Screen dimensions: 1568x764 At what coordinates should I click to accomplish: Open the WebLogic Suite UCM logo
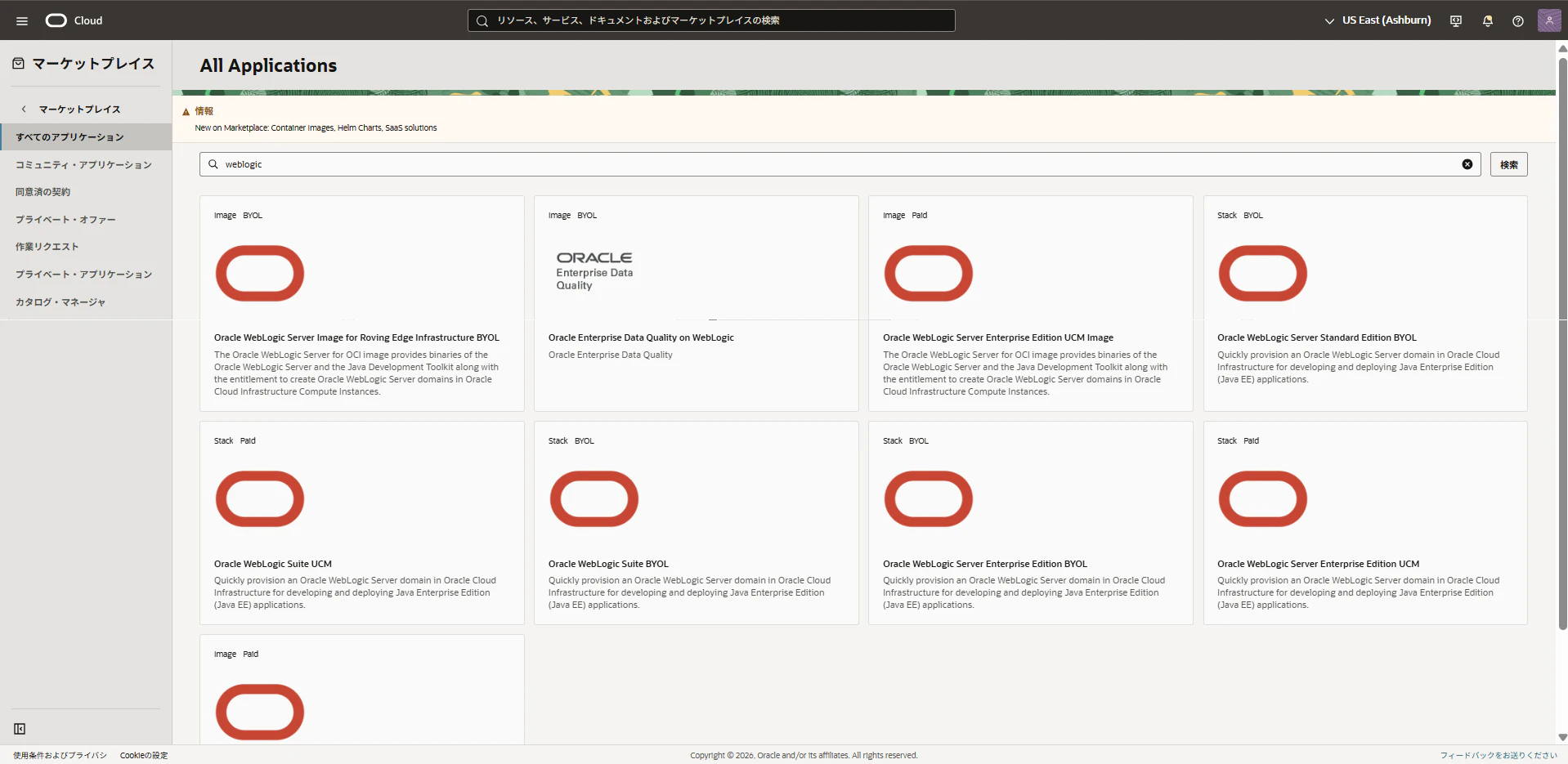pyautogui.click(x=260, y=498)
